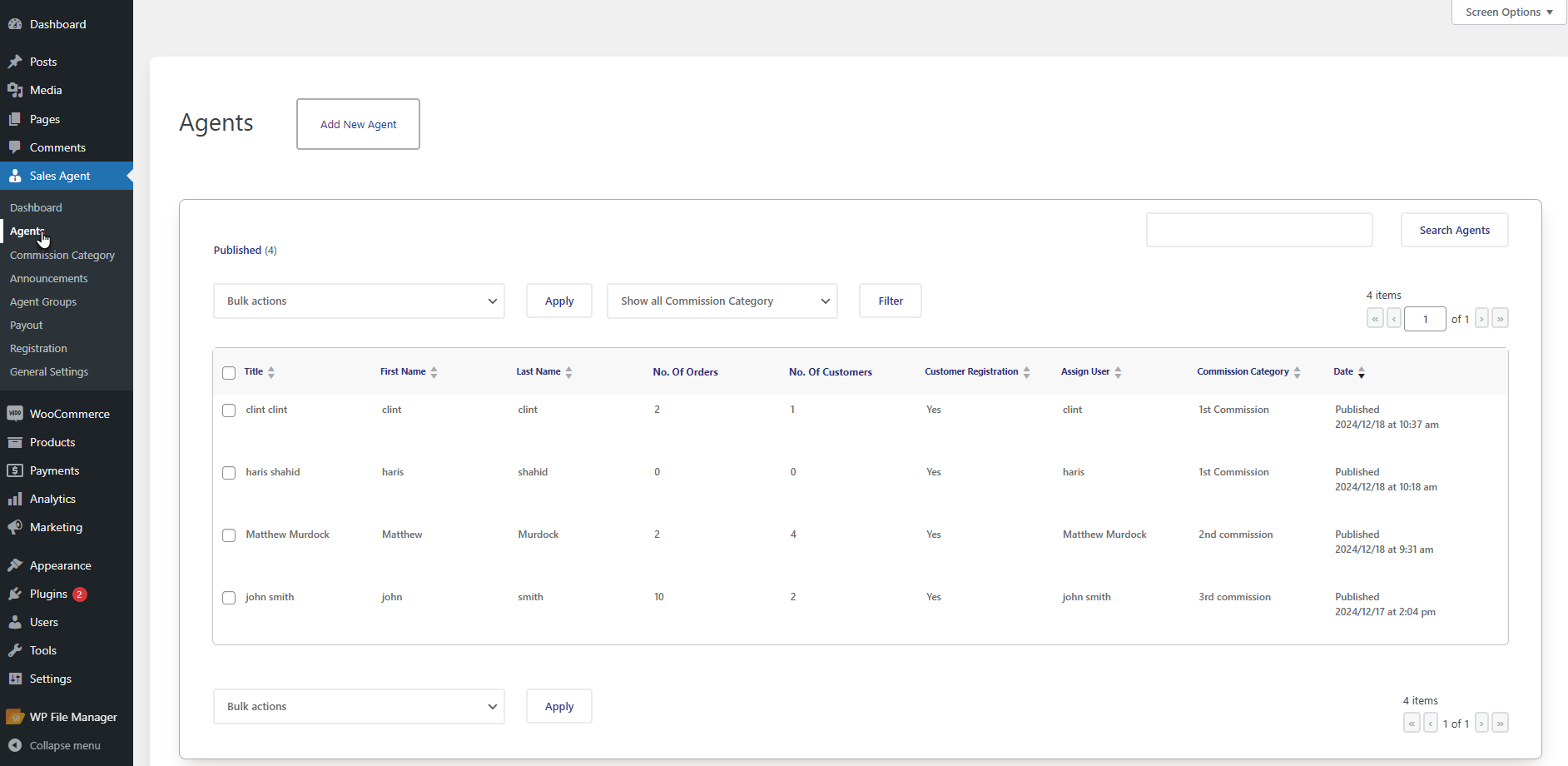This screenshot has height=766, width=1568.
Task: Open the Matthew Murdock agent title
Action: (287, 535)
